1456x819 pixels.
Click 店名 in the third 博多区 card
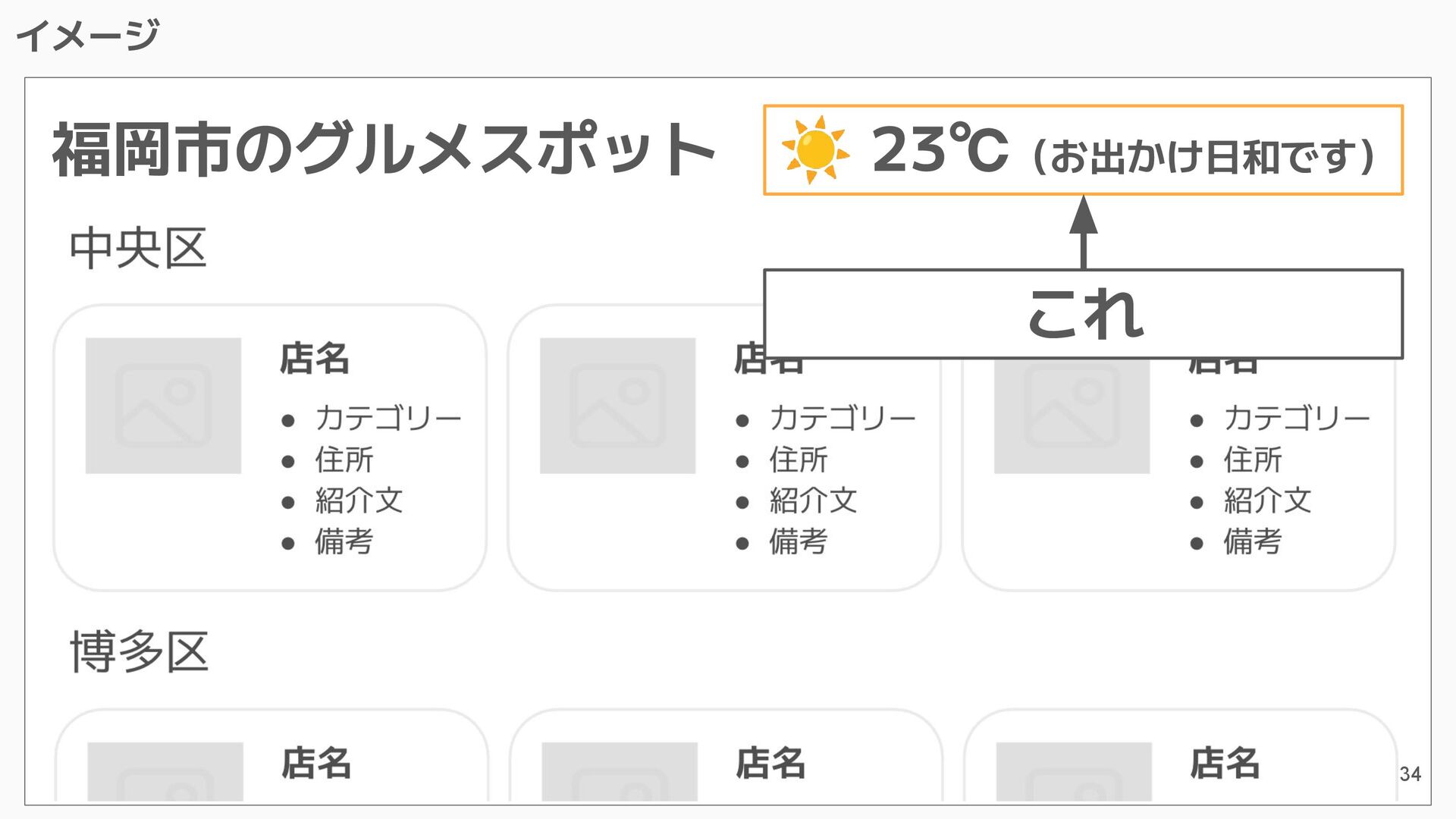(x=1224, y=763)
